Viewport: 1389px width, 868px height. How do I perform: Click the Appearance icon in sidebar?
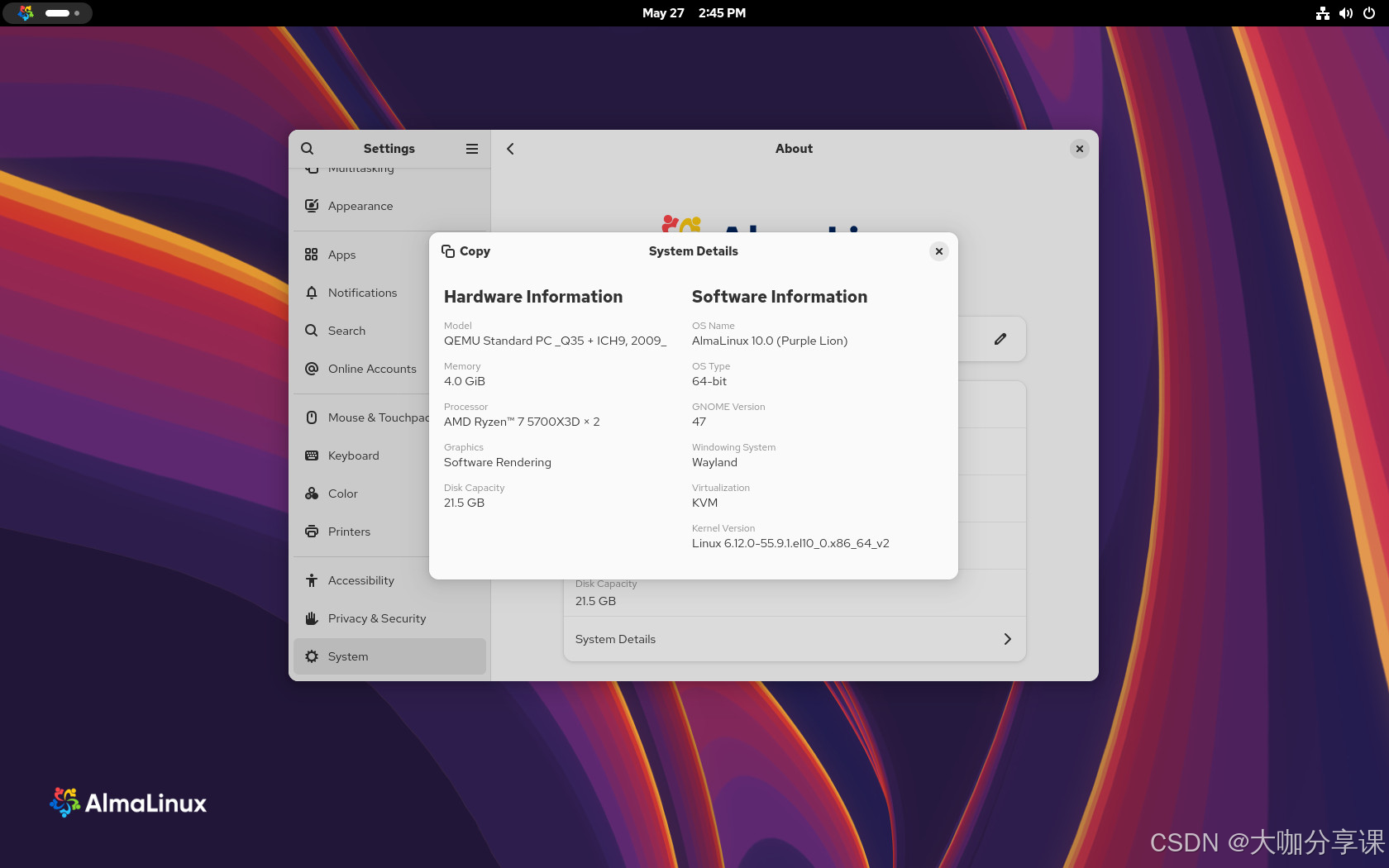click(312, 206)
